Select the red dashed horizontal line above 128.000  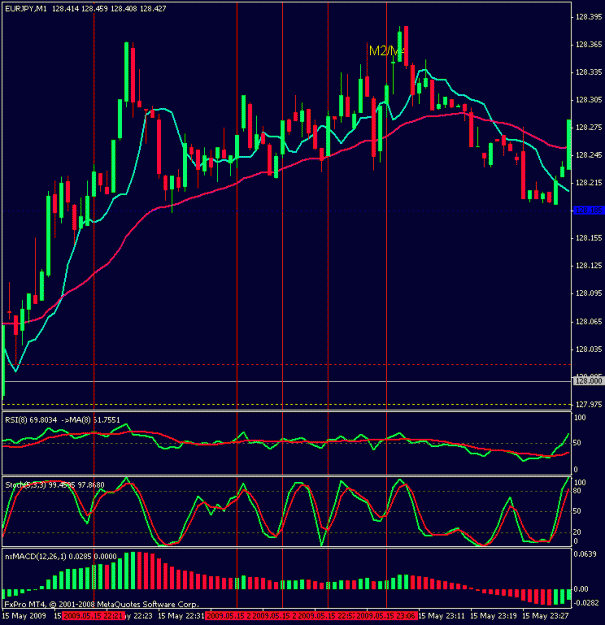click(287, 364)
